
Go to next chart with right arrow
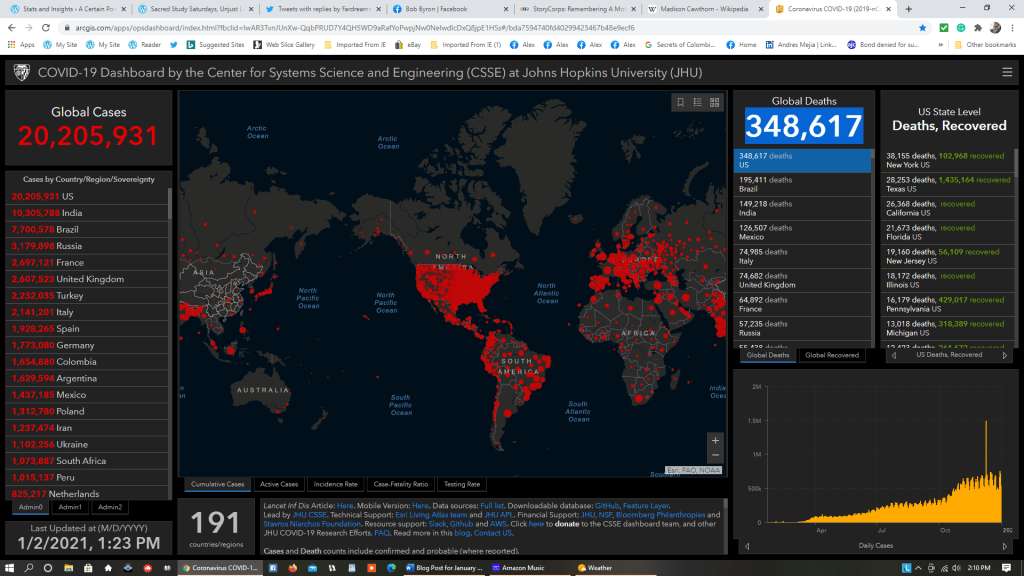click(1005, 547)
